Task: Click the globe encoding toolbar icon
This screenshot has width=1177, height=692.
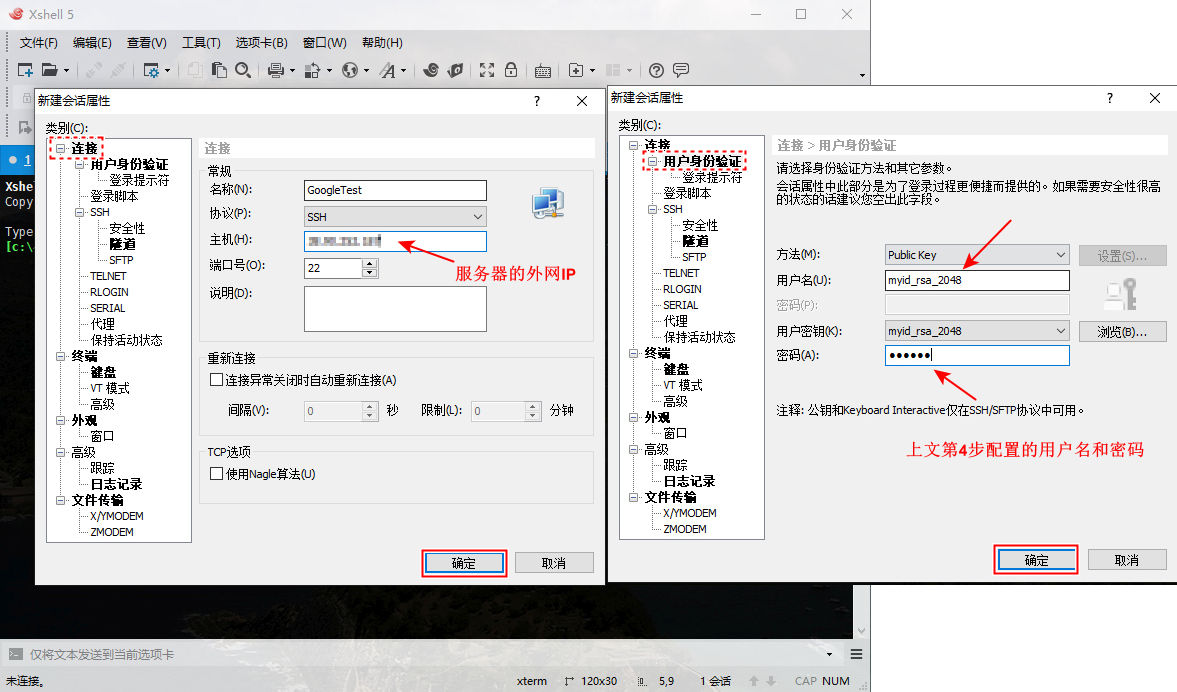Action: [350, 70]
